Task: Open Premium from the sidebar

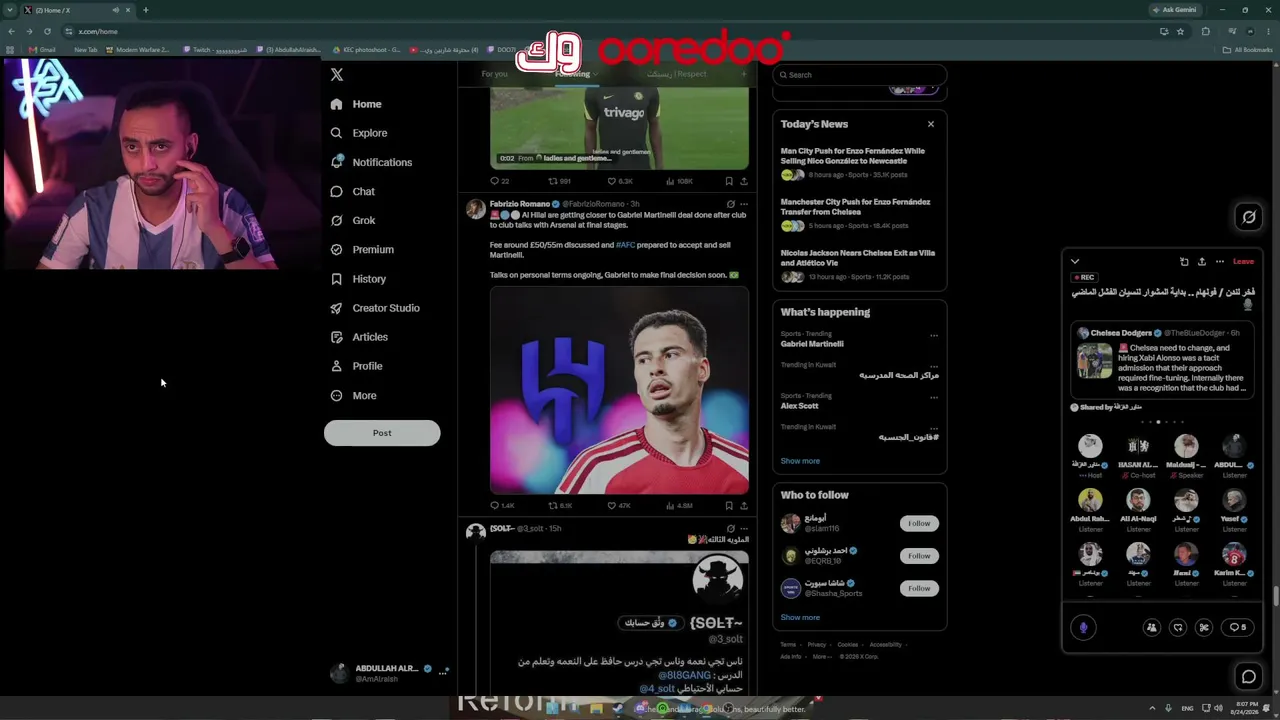Action: point(361,249)
